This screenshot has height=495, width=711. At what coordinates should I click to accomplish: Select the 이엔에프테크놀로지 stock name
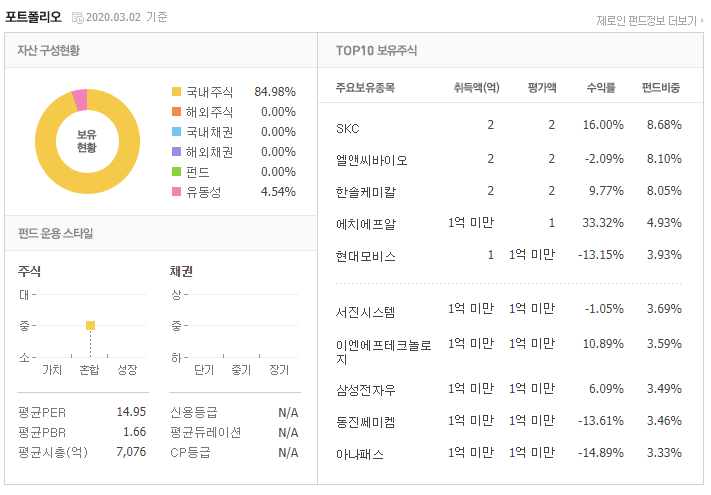(x=383, y=352)
